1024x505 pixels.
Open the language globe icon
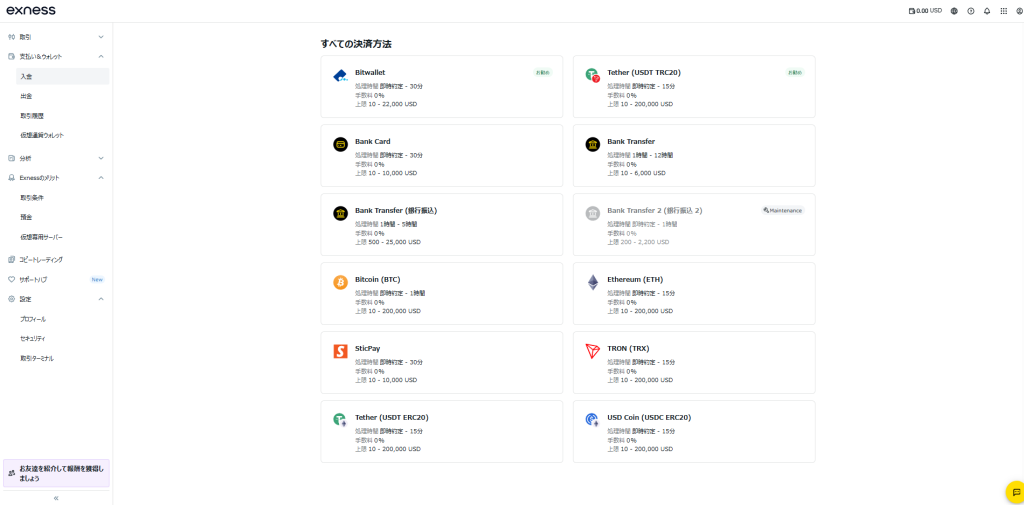point(954,10)
